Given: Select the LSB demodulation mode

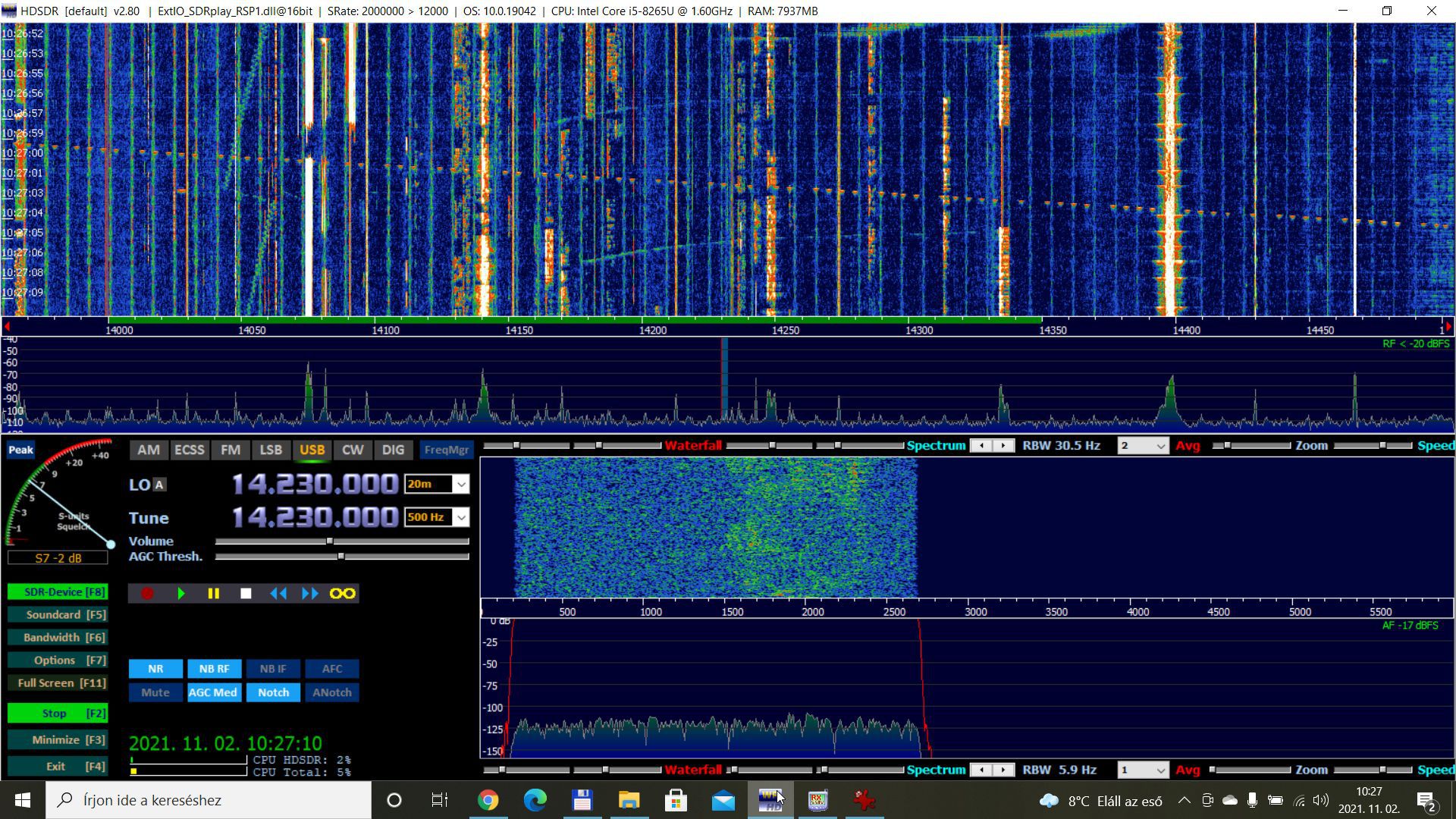Looking at the screenshot, I should [271, 450].
